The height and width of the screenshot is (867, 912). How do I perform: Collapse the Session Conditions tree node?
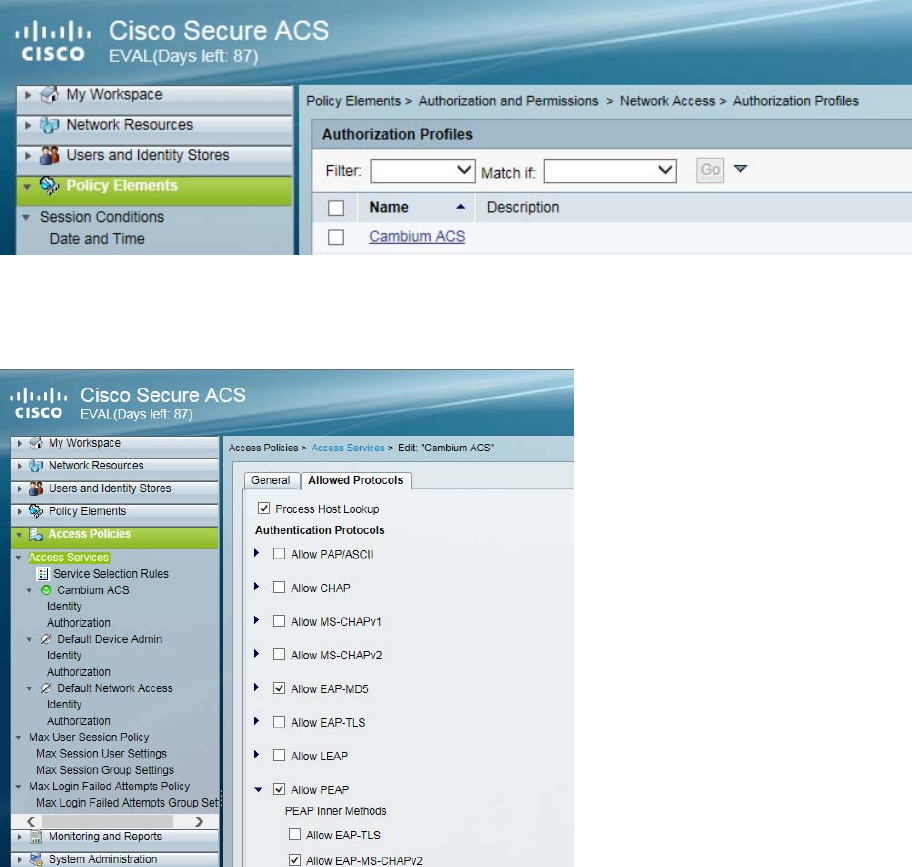[26, 218]
